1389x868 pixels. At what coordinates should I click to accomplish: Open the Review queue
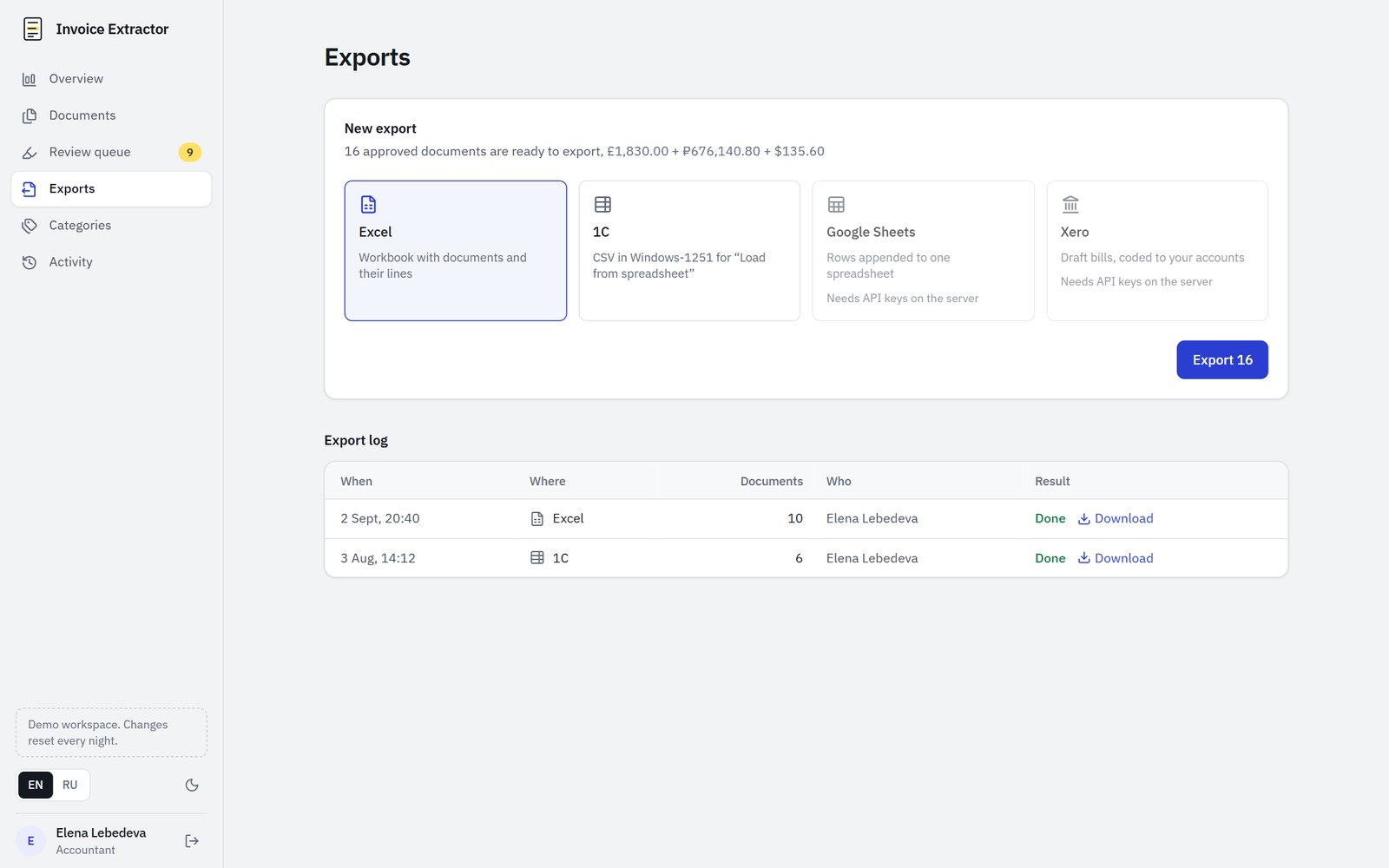pyautogui.click(x=111, y=152)
